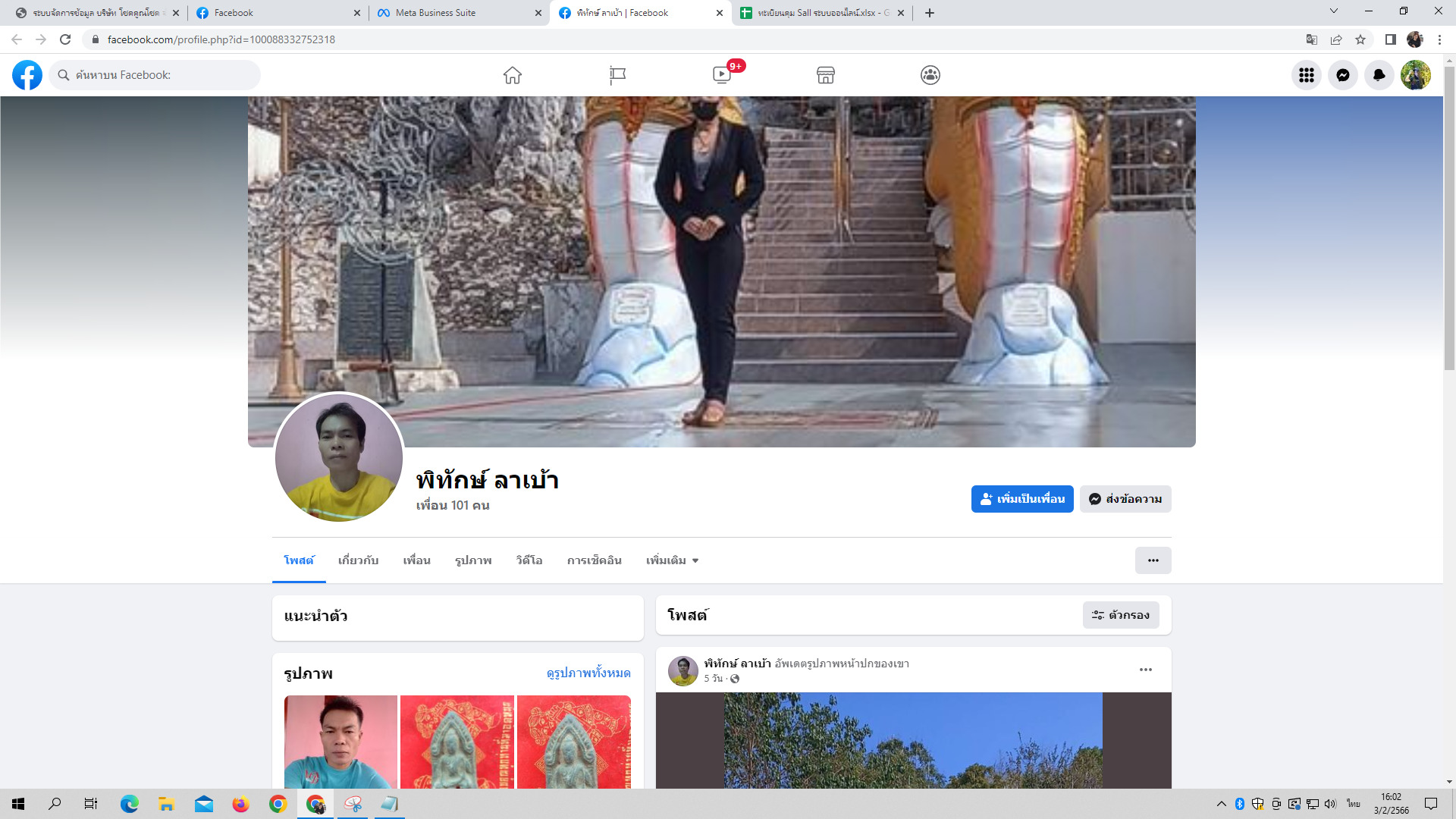Focus the Facebook search field

pos(159,75)
